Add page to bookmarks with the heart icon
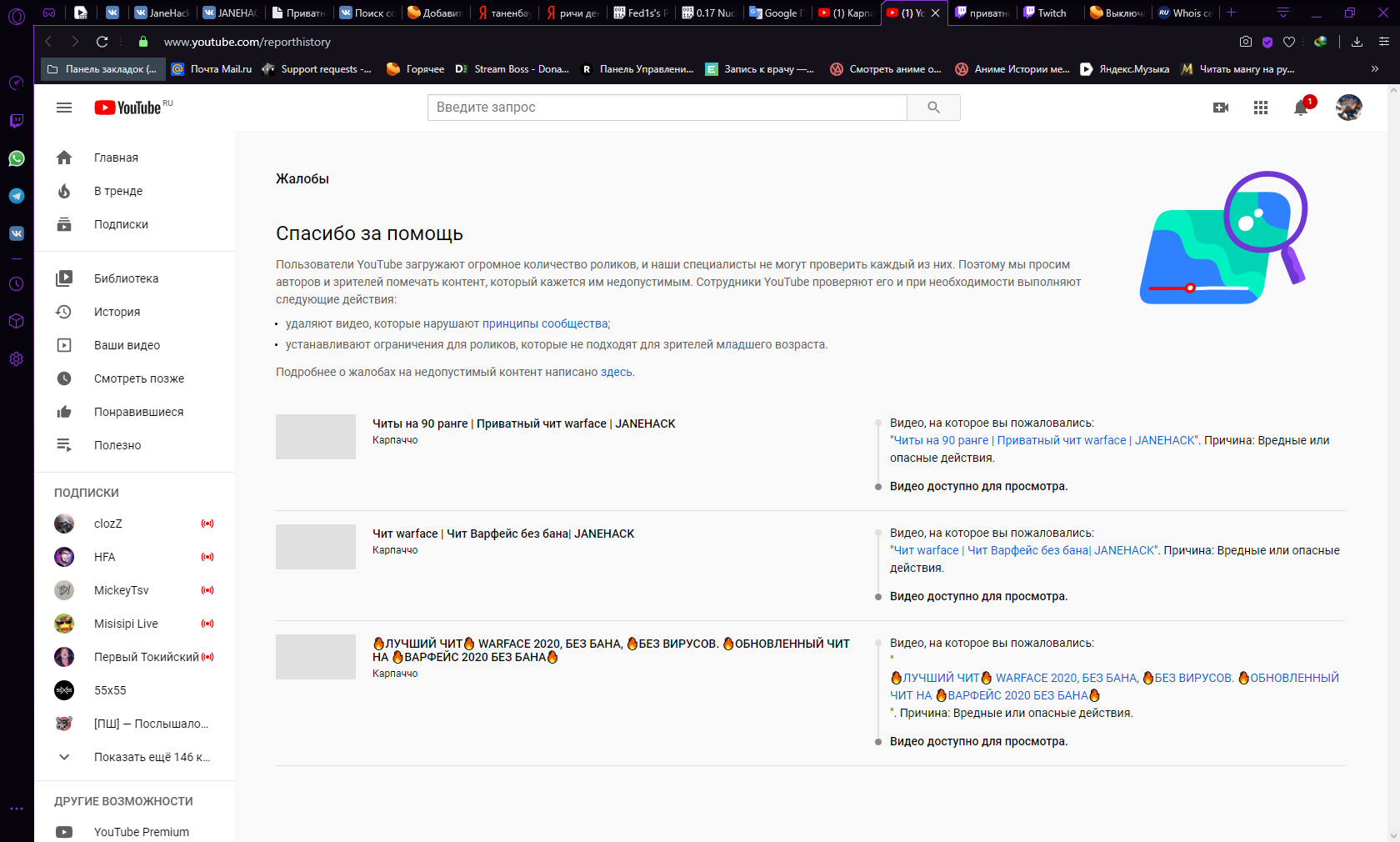 [x=1289, y=42]
